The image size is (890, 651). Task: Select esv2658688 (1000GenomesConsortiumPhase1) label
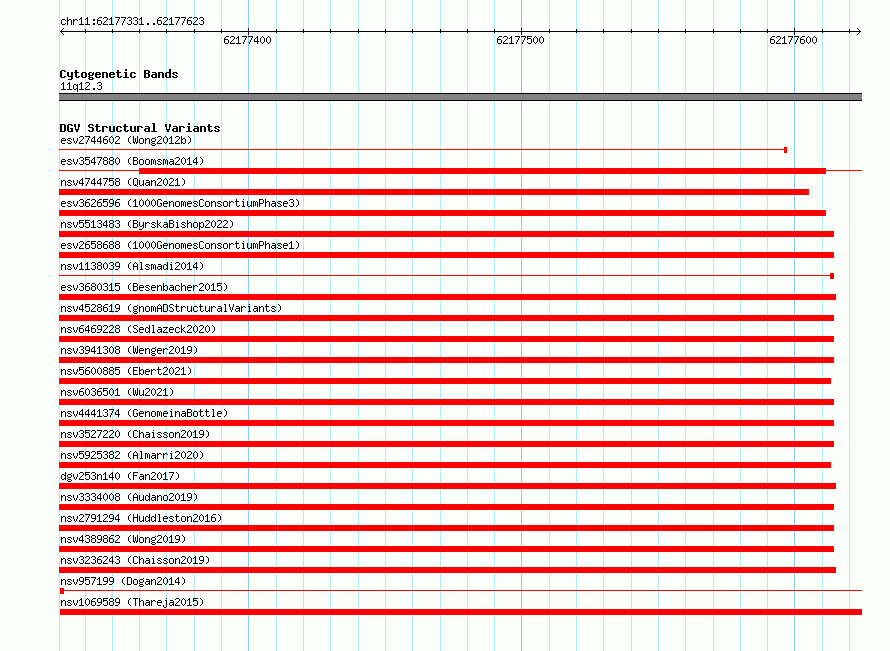coord(180,245)
